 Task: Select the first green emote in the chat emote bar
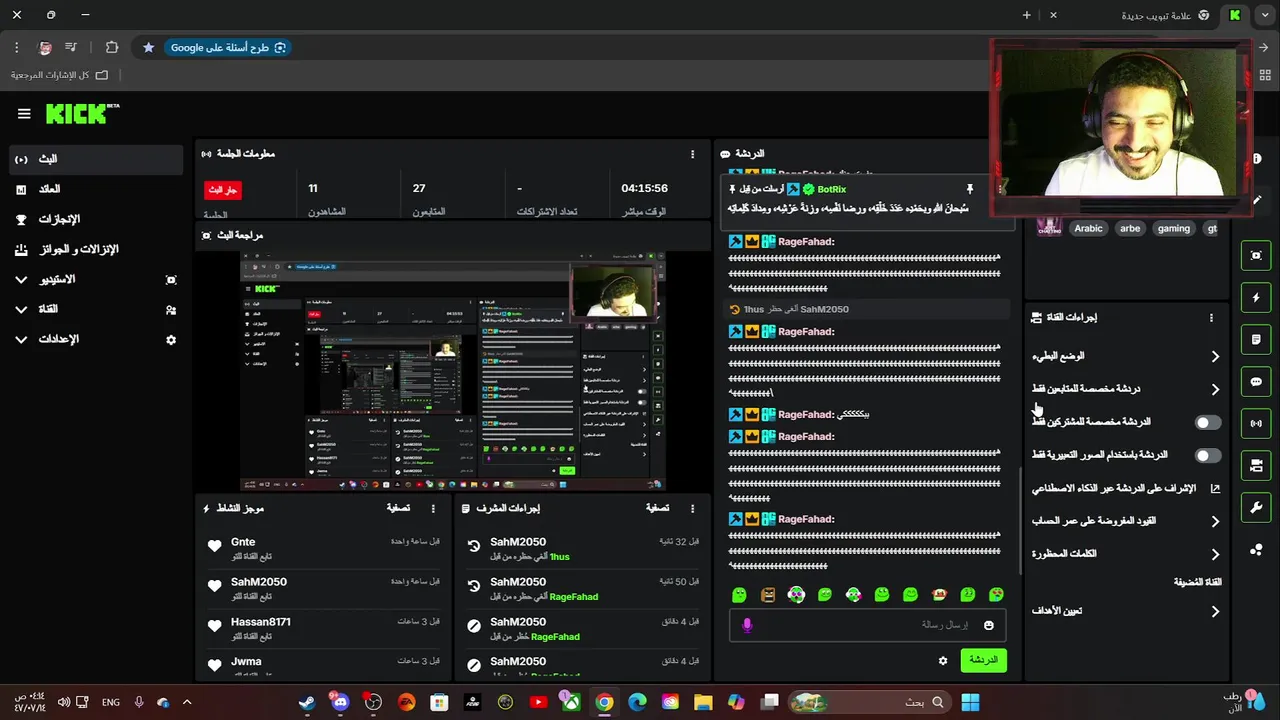(x=739, y=595)
